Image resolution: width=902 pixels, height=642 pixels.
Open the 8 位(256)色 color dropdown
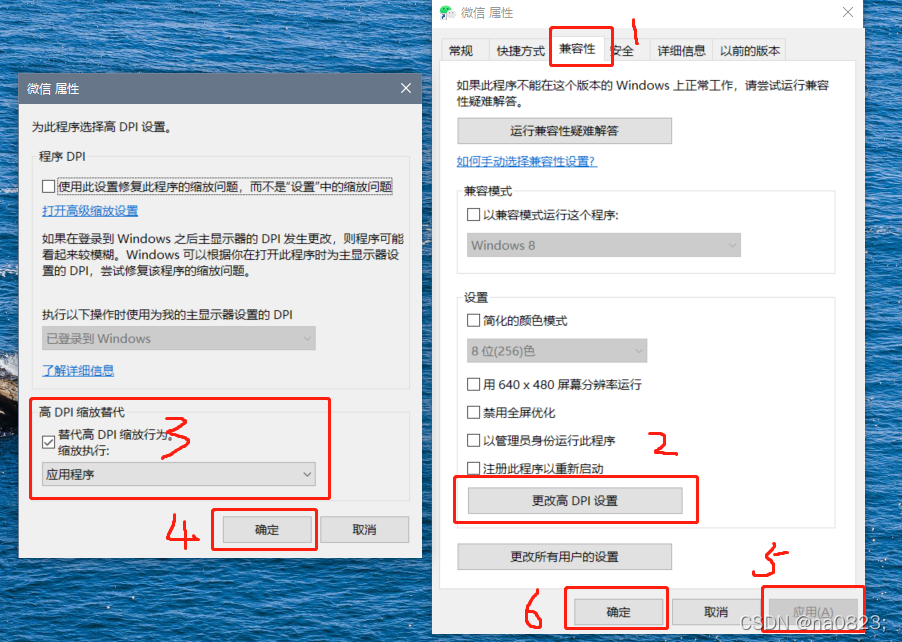click(556, 351)
